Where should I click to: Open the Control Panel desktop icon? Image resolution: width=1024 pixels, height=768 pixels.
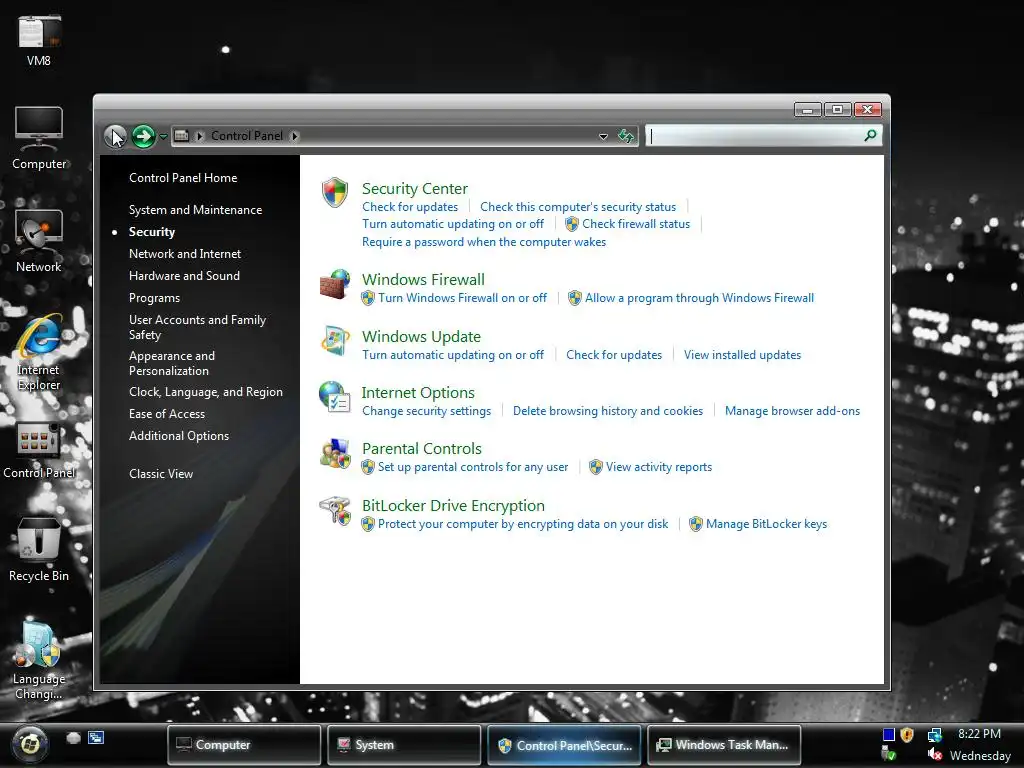point(39,451)
